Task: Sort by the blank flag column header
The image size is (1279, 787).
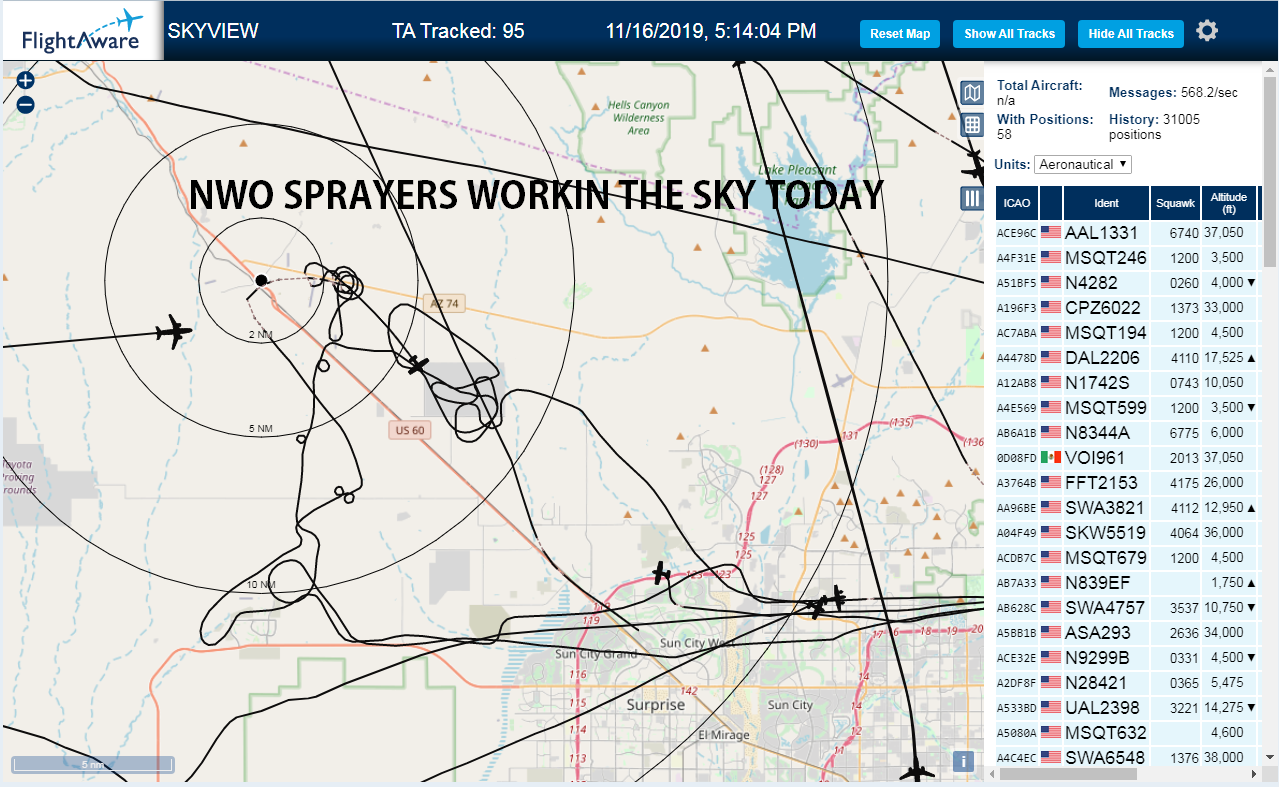Action: coord(1051,203)
